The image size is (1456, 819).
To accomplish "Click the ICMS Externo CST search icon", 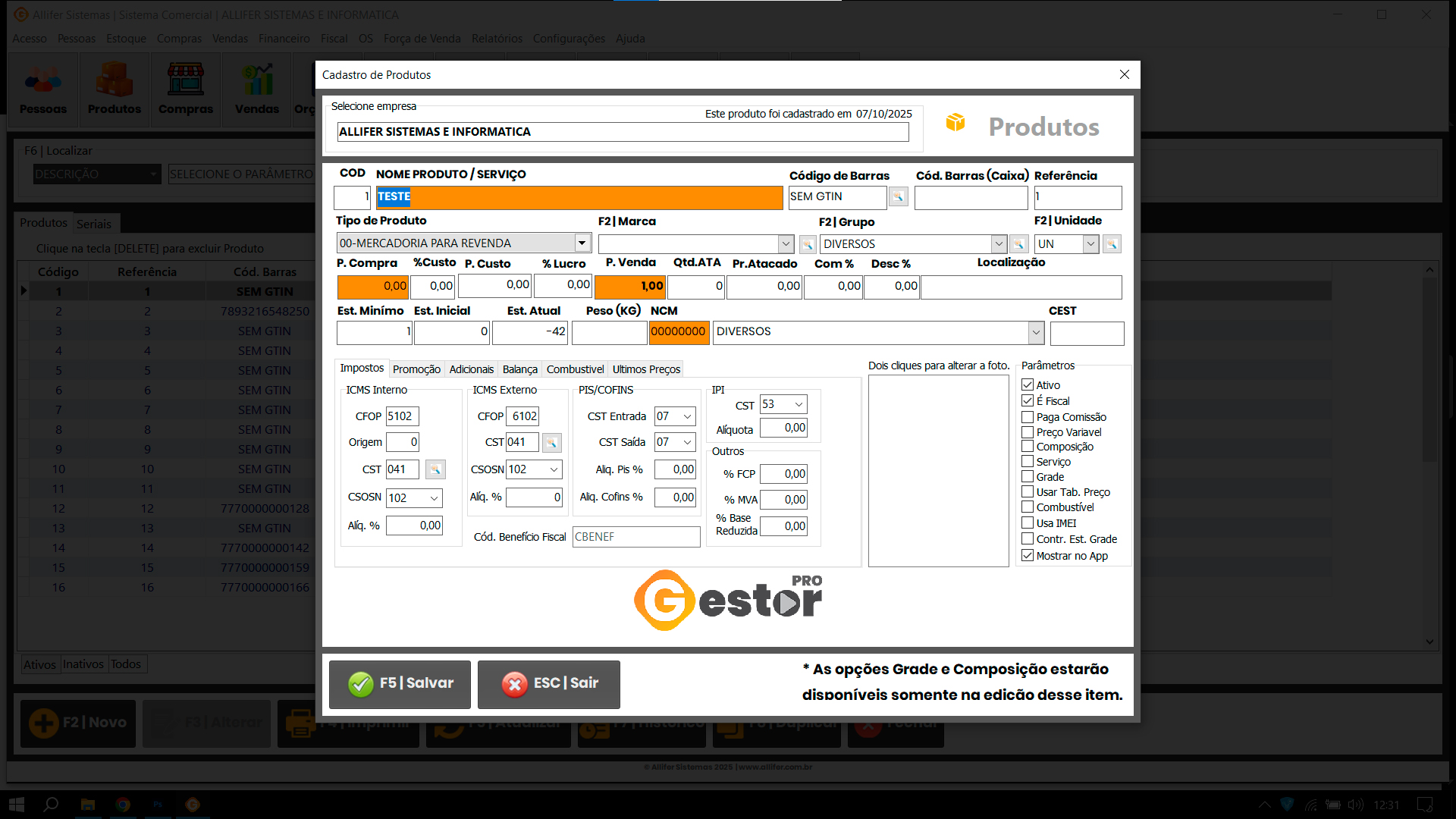I will [552, 442].
